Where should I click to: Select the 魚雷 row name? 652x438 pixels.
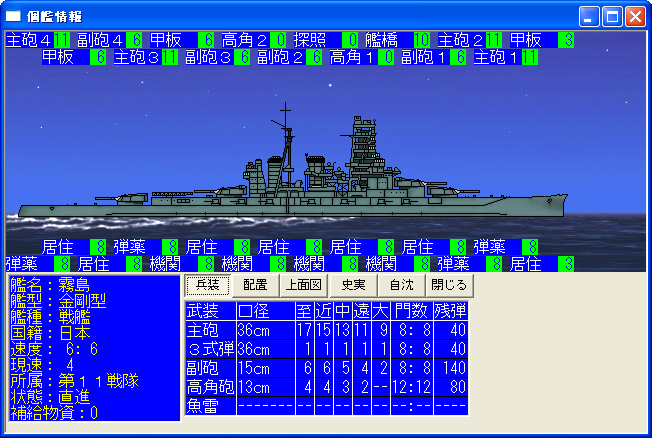pyautogui.click(x=211, y=406)
